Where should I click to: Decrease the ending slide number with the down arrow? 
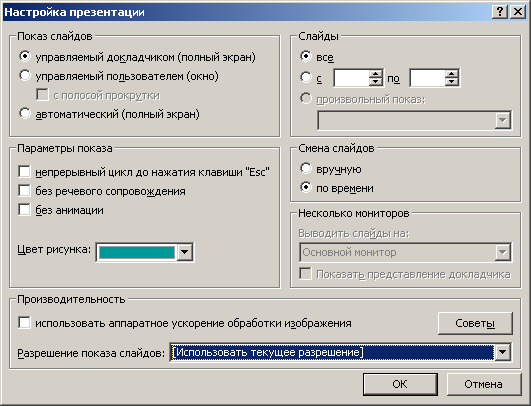(x=451, y=82)
